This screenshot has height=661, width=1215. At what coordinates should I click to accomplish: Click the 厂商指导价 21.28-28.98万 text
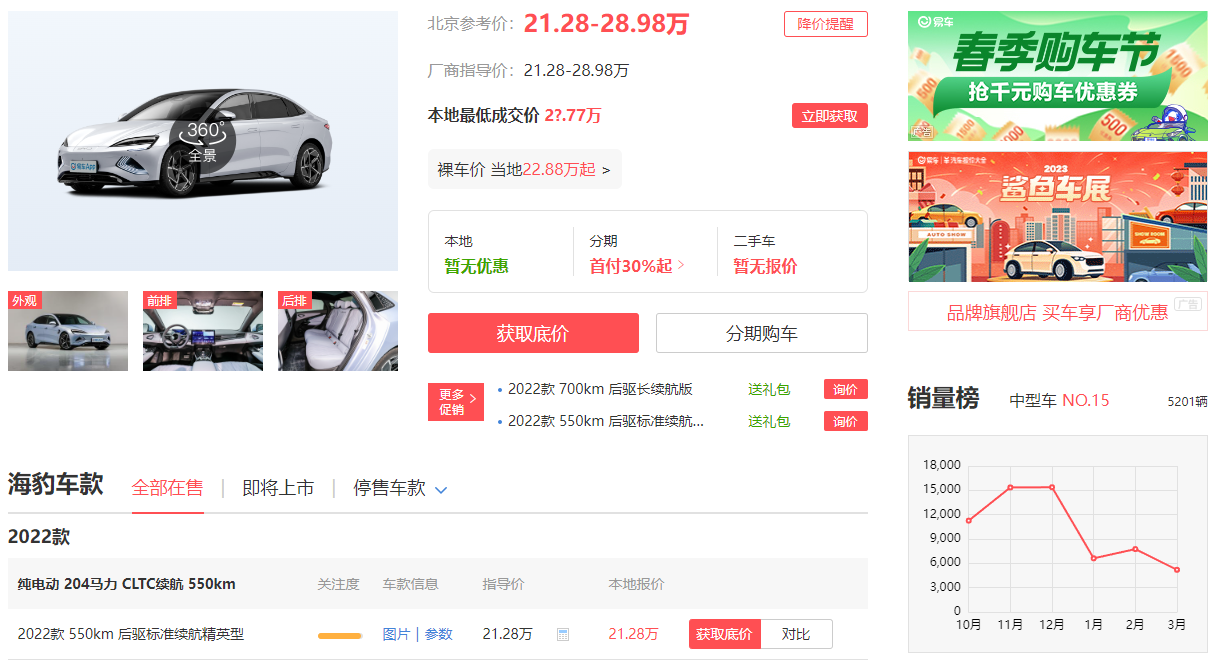(x=528, y=70)
